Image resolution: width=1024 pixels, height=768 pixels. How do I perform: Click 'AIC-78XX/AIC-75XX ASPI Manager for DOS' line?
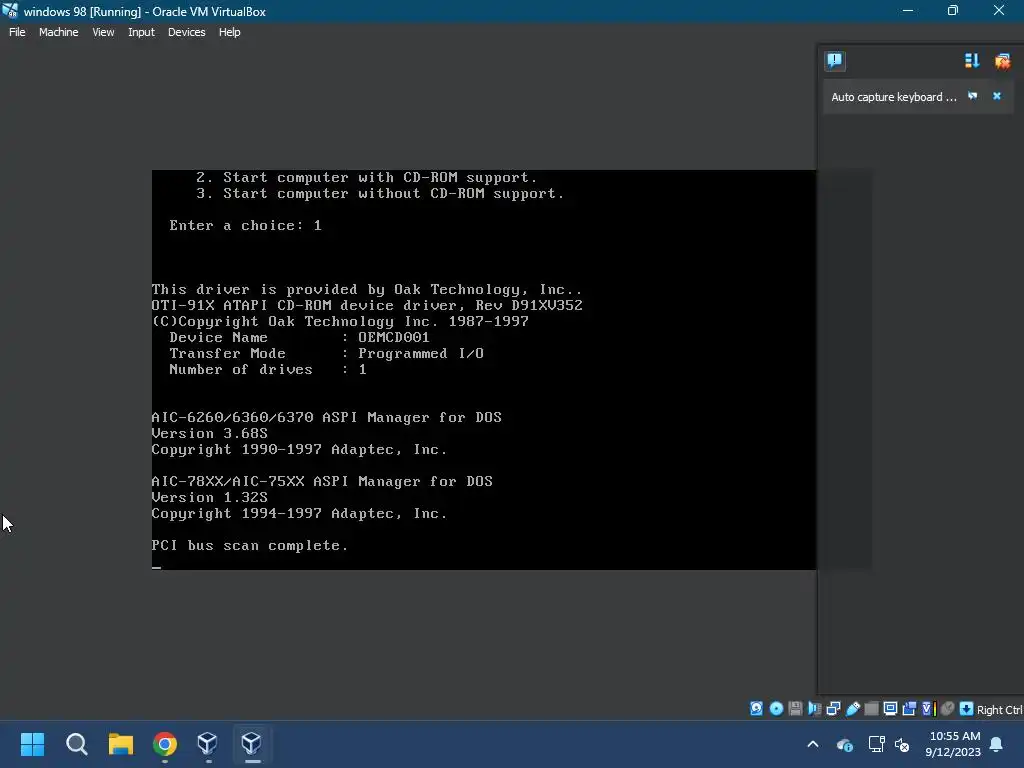[x=322, y=481]
